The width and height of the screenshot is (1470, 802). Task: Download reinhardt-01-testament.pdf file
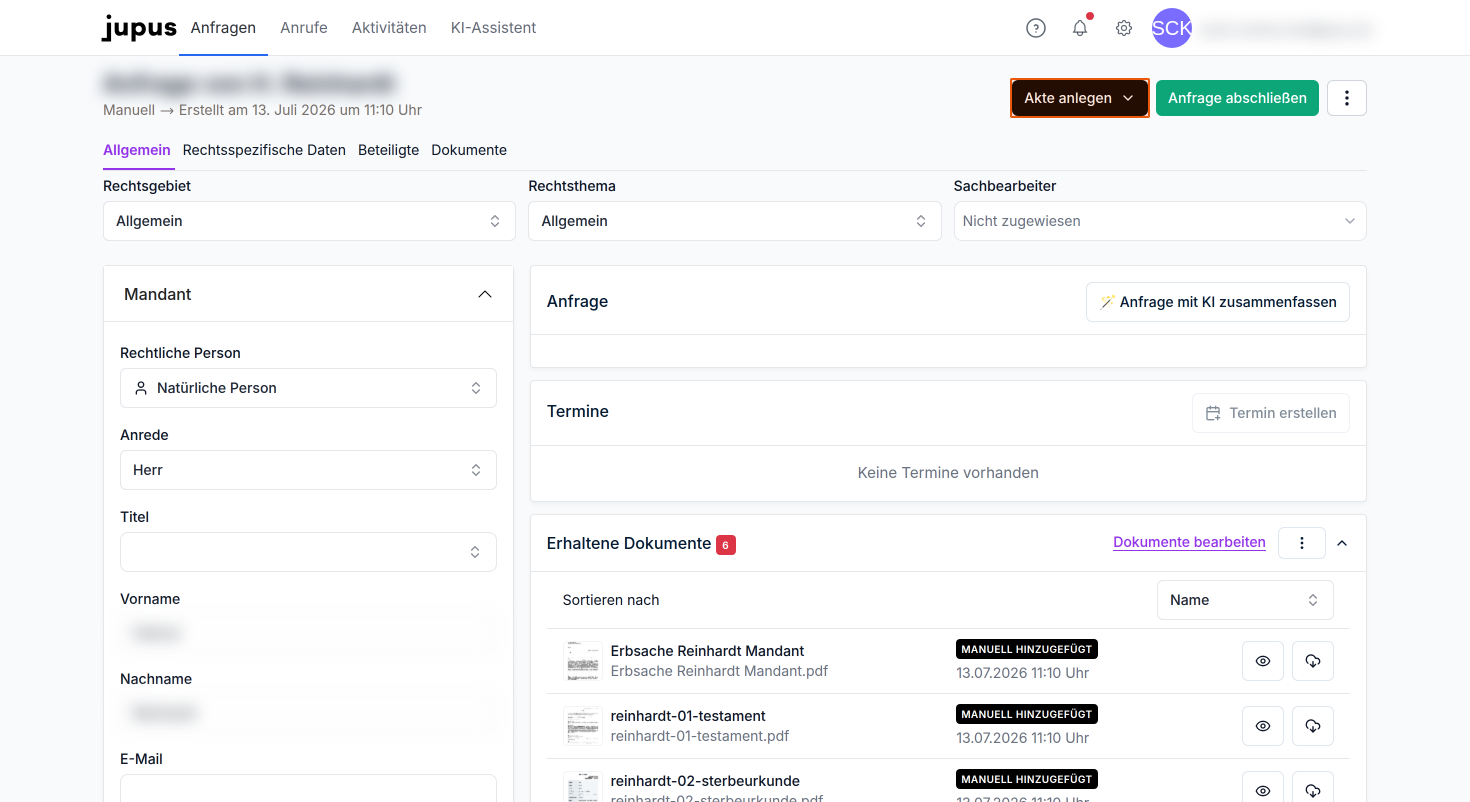pos(1313,726)
